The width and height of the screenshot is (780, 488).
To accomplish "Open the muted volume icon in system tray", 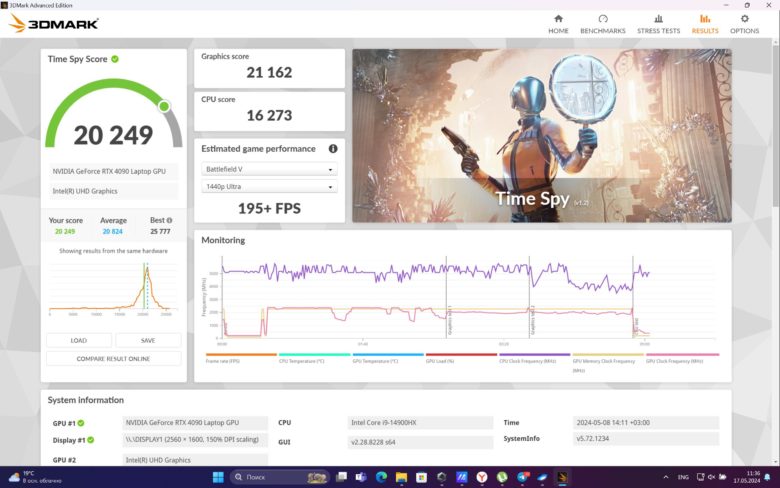I will pyautogui.click(x=711, y=478).
